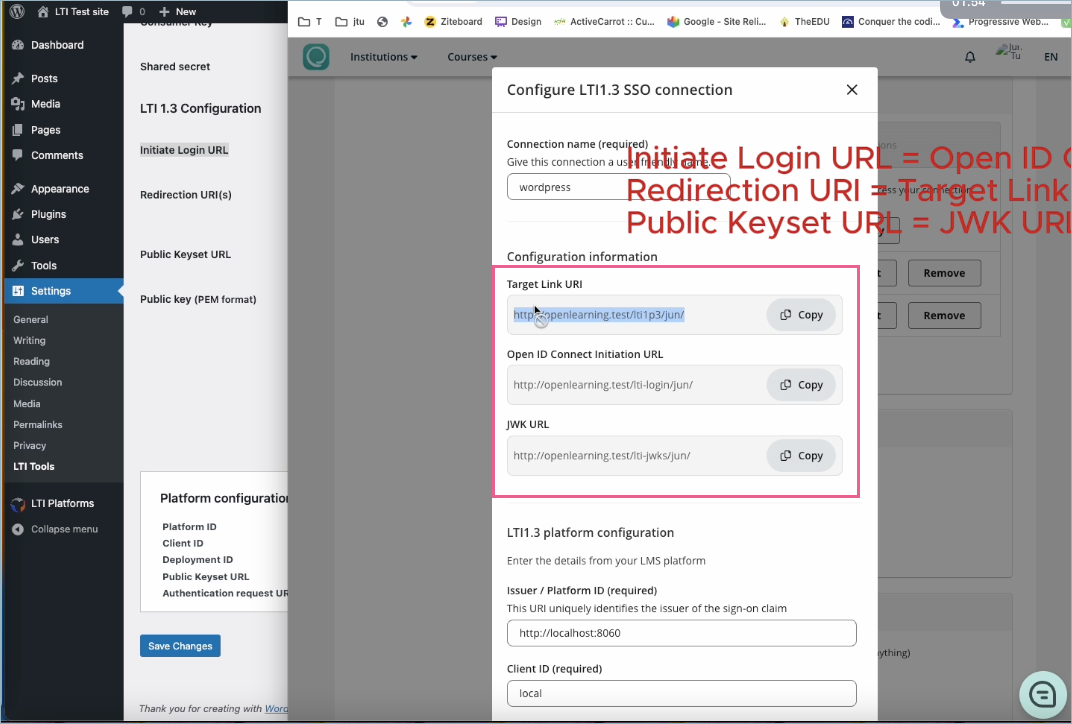The image size is (1072, 724).
Task: Click the globe bookmark icon
Action: click(x=382, y=22)
